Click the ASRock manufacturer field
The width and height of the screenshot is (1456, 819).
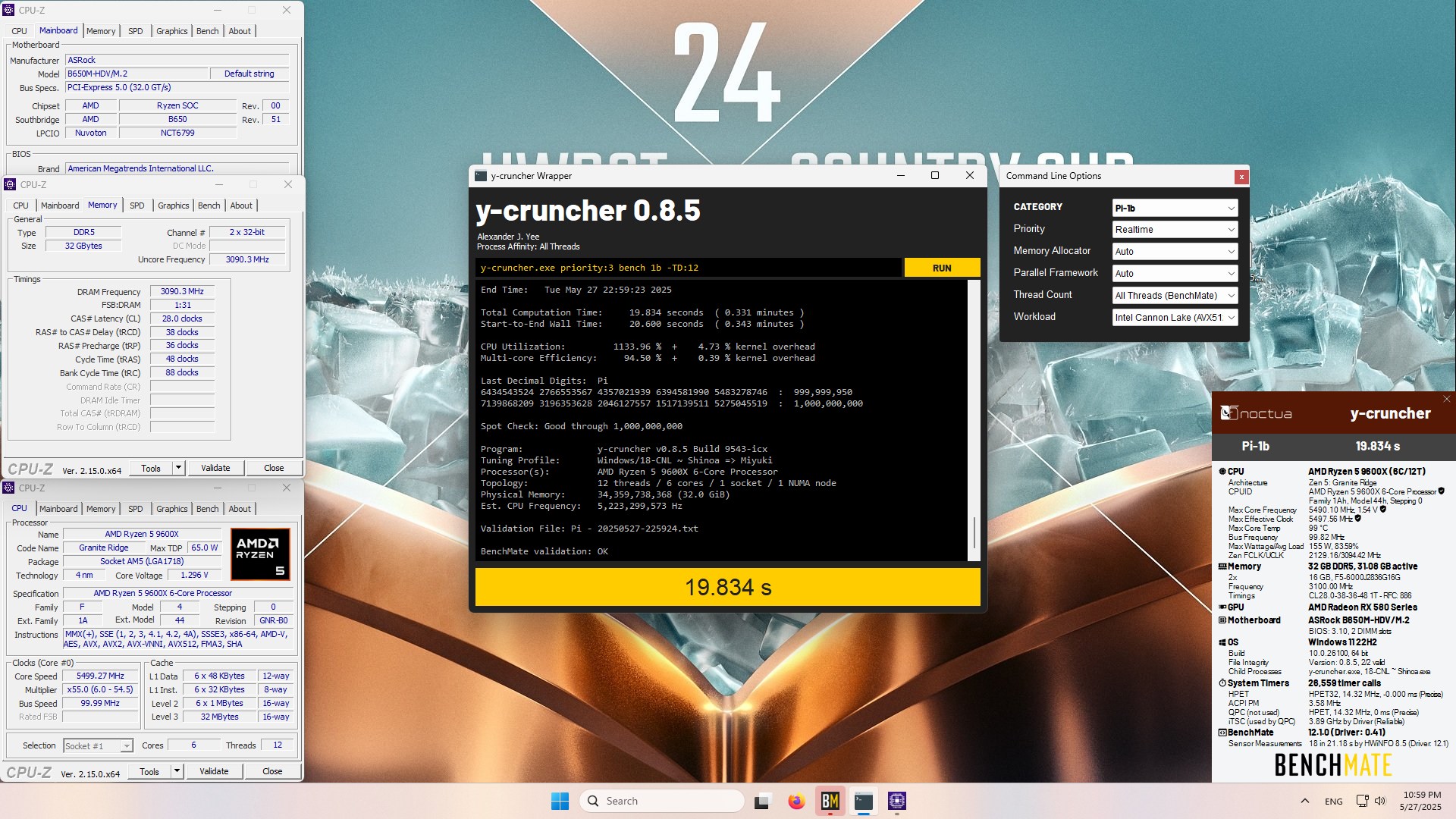(177, 60)
